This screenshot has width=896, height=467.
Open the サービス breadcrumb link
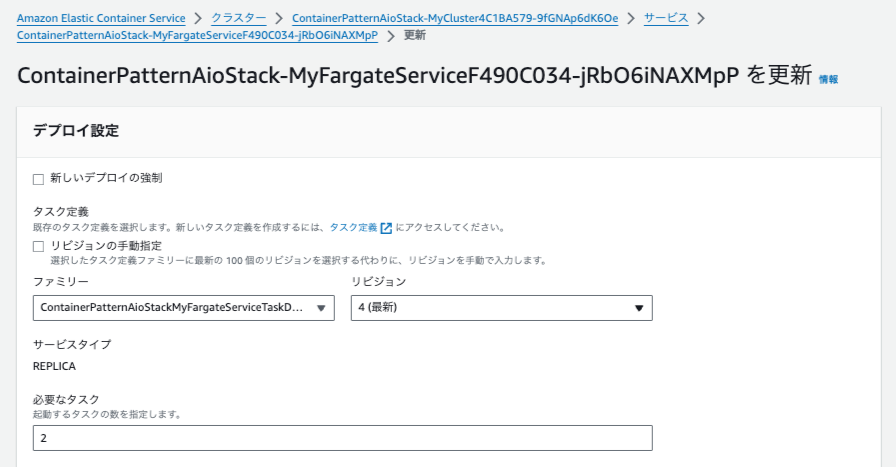tap(666, 18)
